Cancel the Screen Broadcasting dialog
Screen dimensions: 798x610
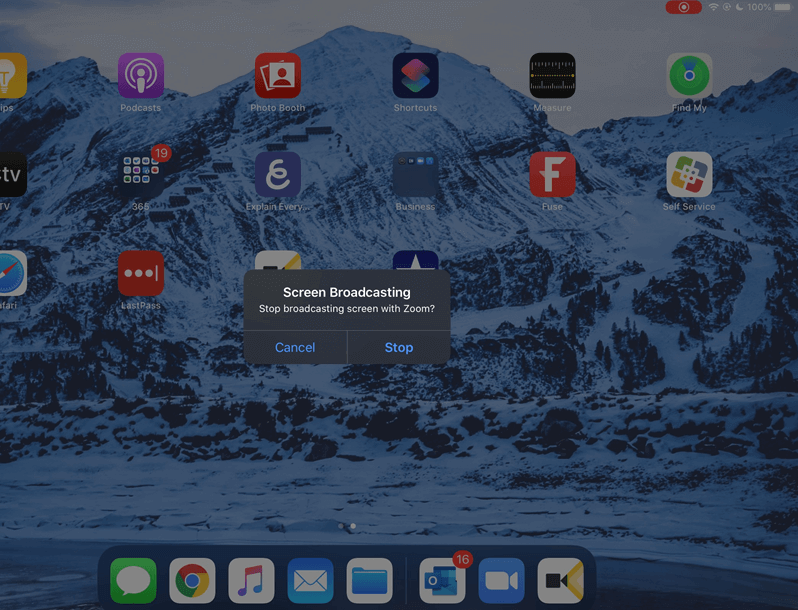[295, 347]
